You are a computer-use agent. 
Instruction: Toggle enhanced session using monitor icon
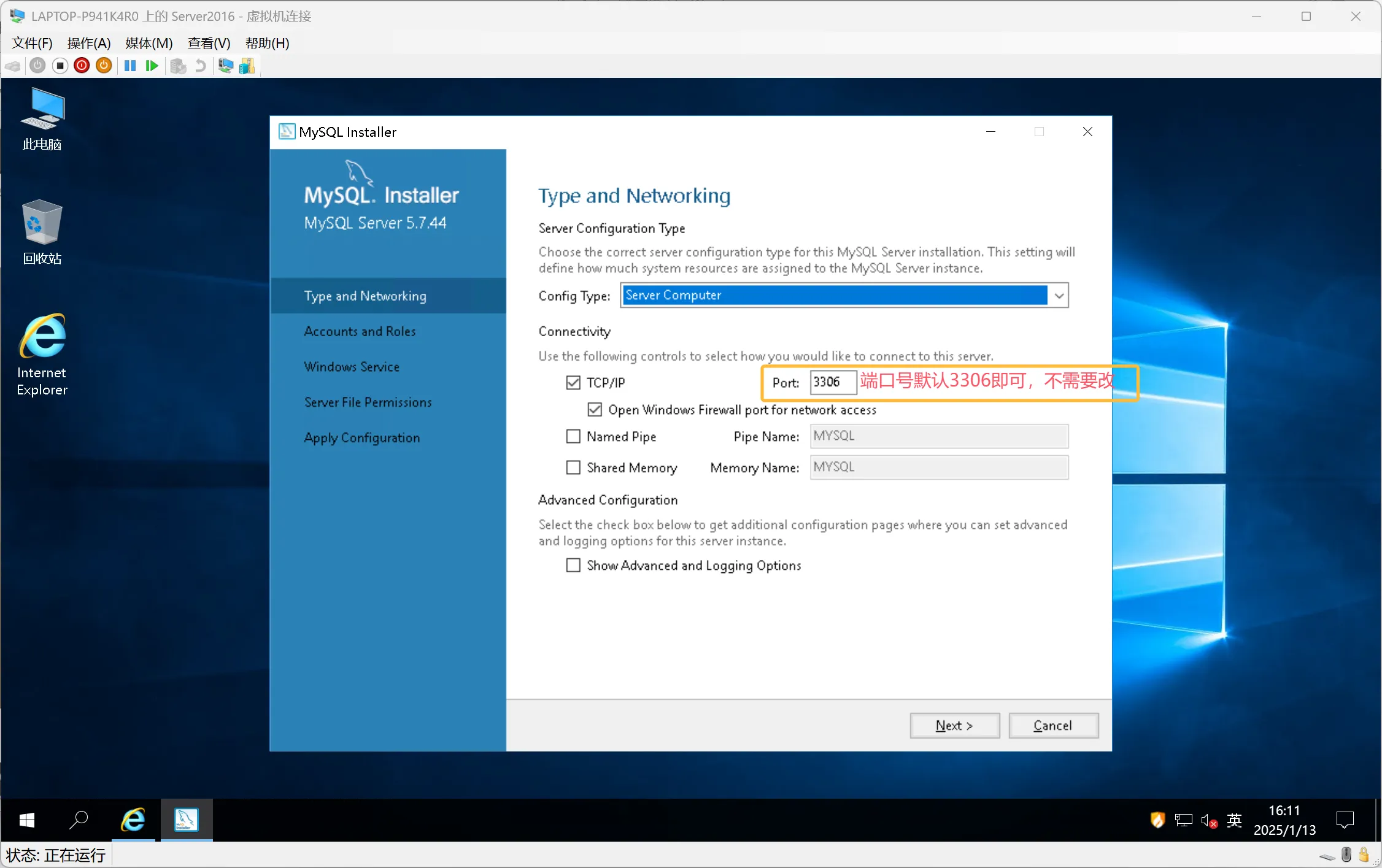(x=226, y=66)
